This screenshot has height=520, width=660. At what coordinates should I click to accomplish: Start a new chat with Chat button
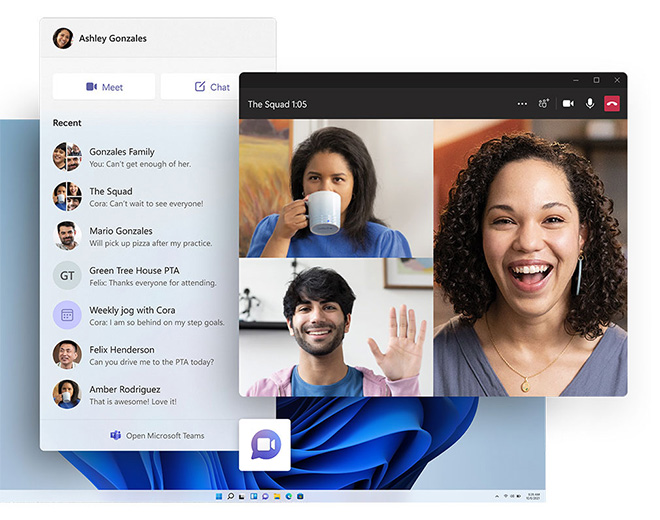point(200,87)
